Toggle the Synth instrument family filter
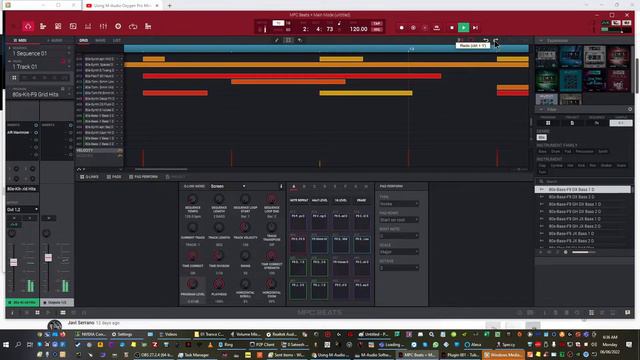The width and height of the screenshot is (640, 360). tap(603, 151)
